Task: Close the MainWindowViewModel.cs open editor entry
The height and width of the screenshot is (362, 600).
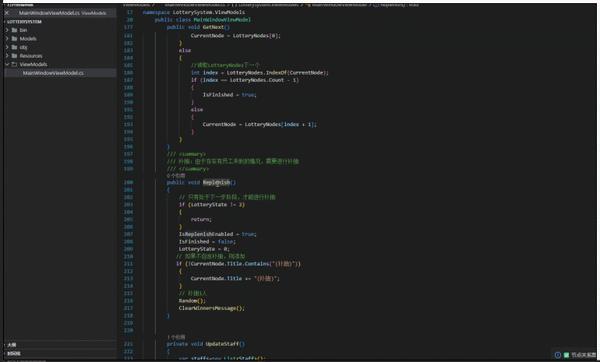Action: point(7,13)
